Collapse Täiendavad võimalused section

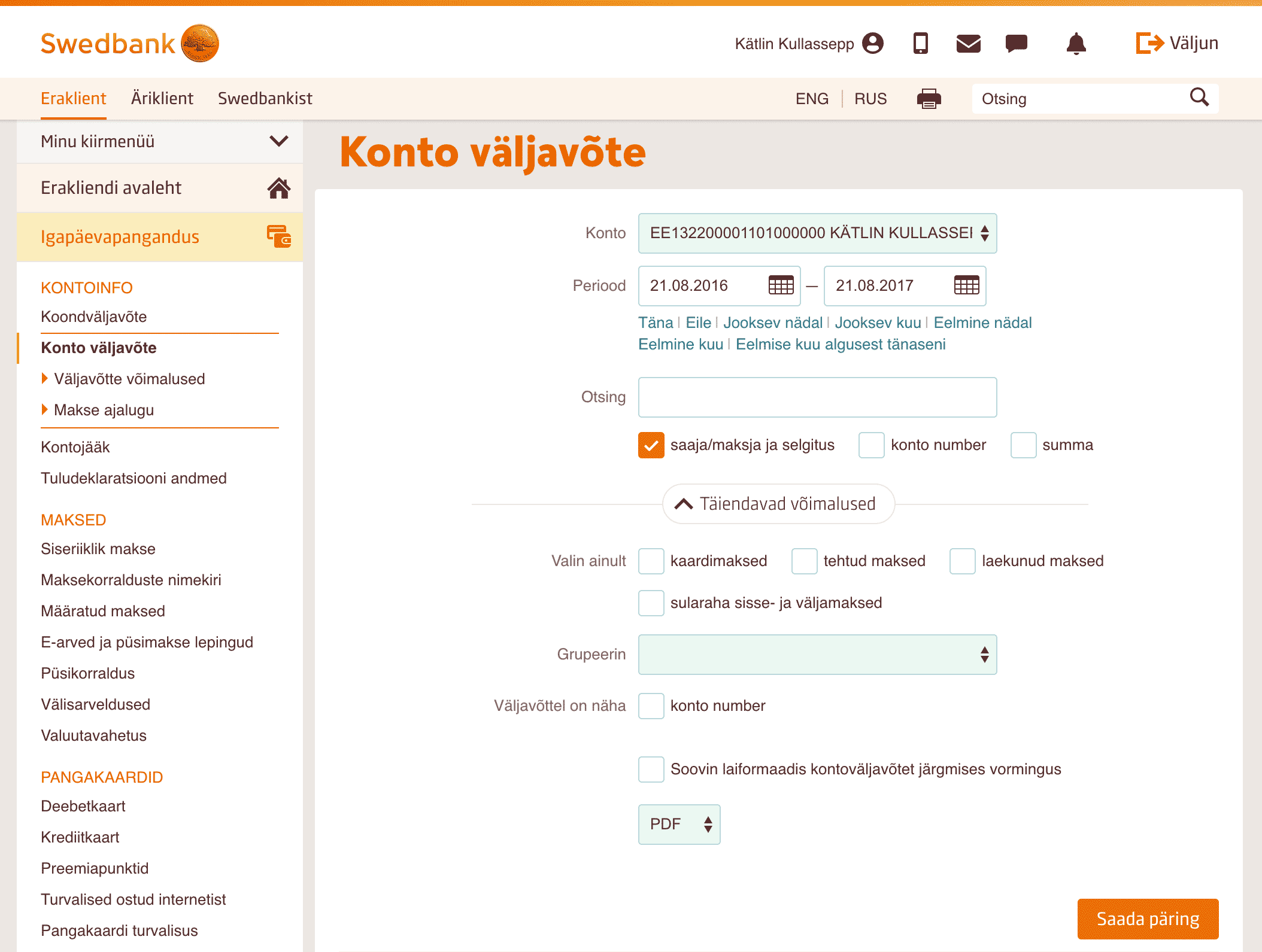(778, 504)
